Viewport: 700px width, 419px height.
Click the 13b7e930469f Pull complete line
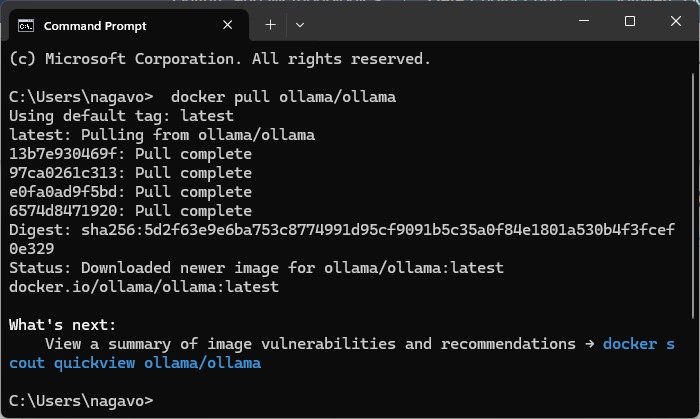click(130, 154)
